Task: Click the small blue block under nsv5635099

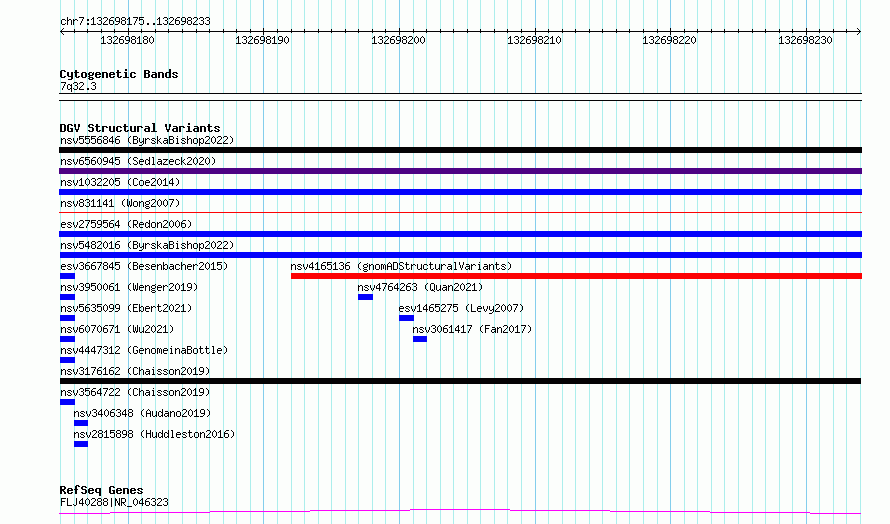Action: [67, 318]
